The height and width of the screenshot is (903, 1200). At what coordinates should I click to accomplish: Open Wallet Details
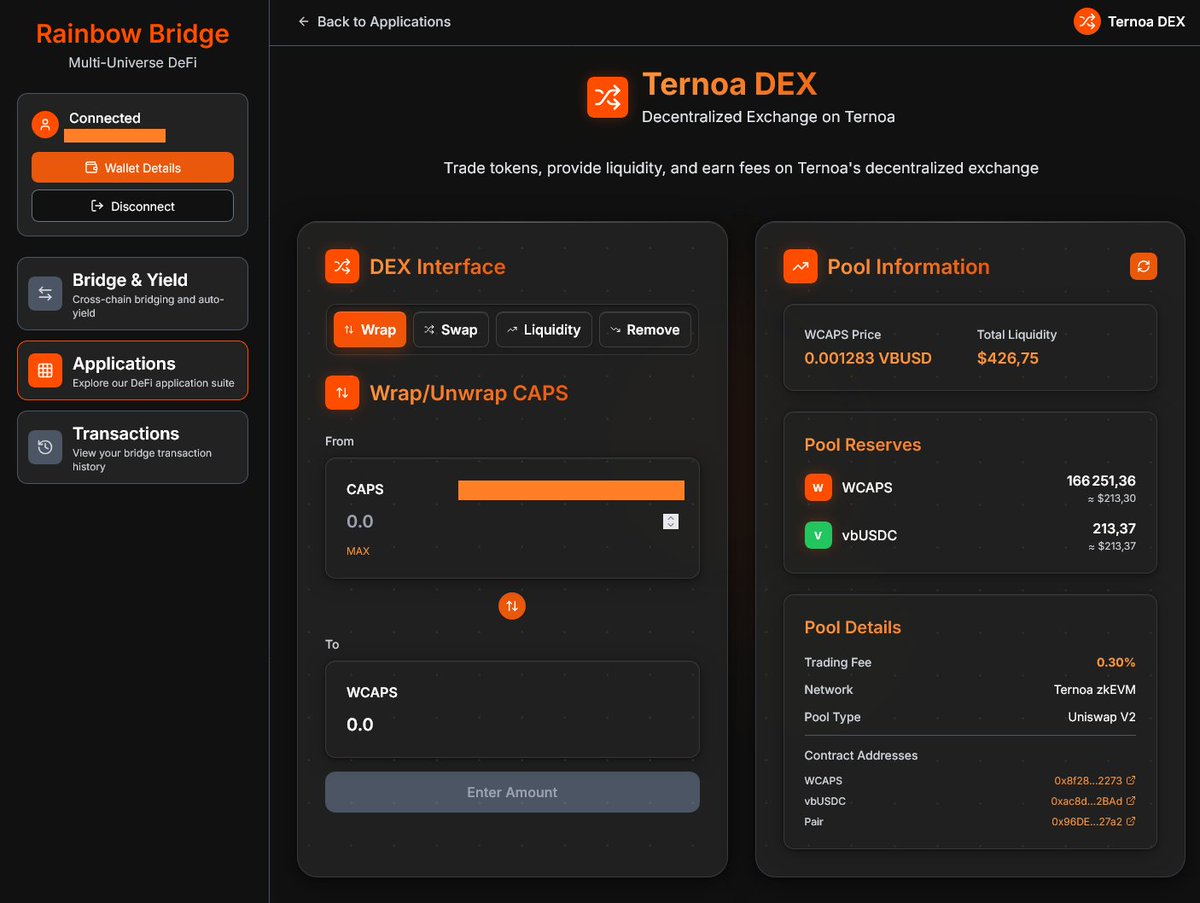pos(132,168)
